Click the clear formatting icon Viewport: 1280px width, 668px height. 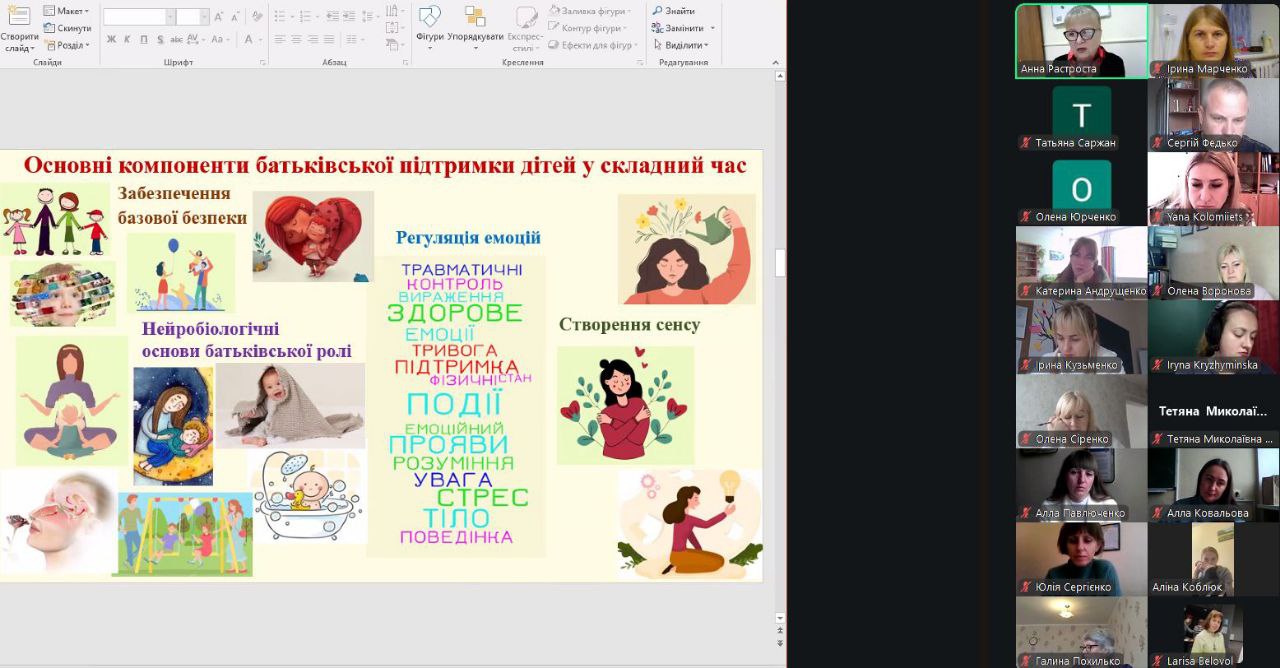click(x=257, y=17)
